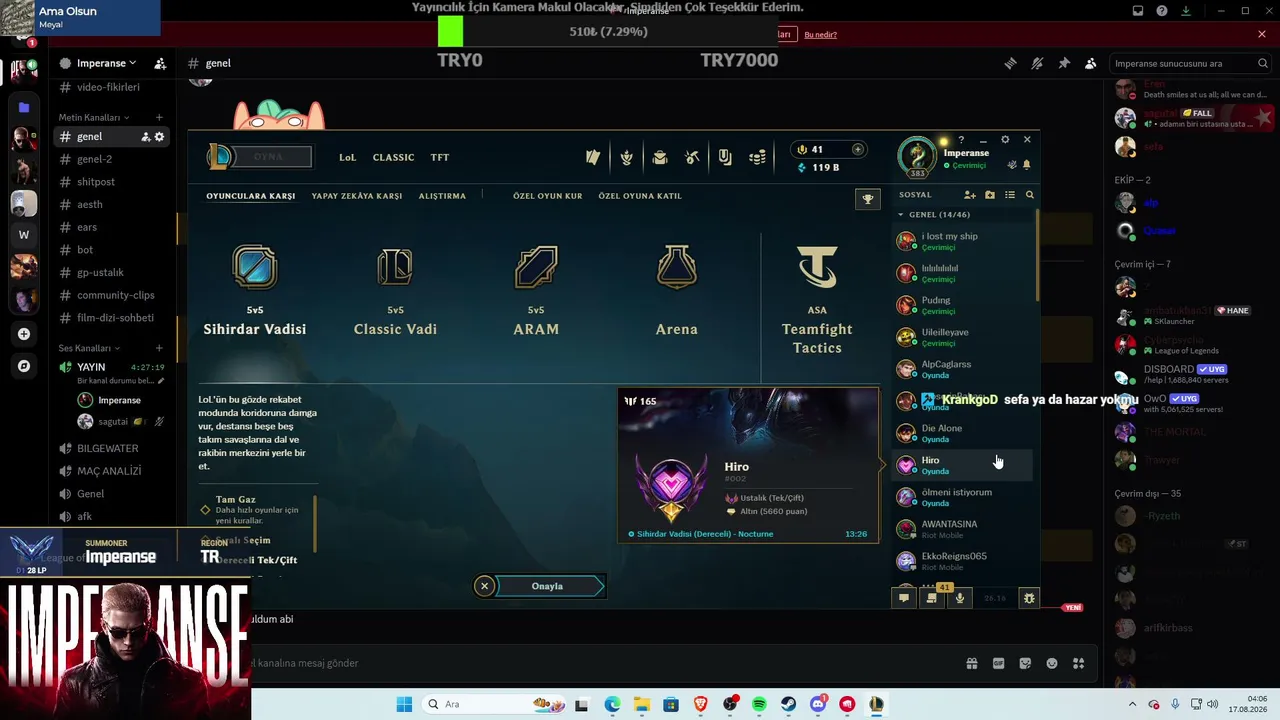Open the Loot chest icon in League navbar
Image resolution: width=1280 pixels, height=720 pixels.
click(660, 157)
